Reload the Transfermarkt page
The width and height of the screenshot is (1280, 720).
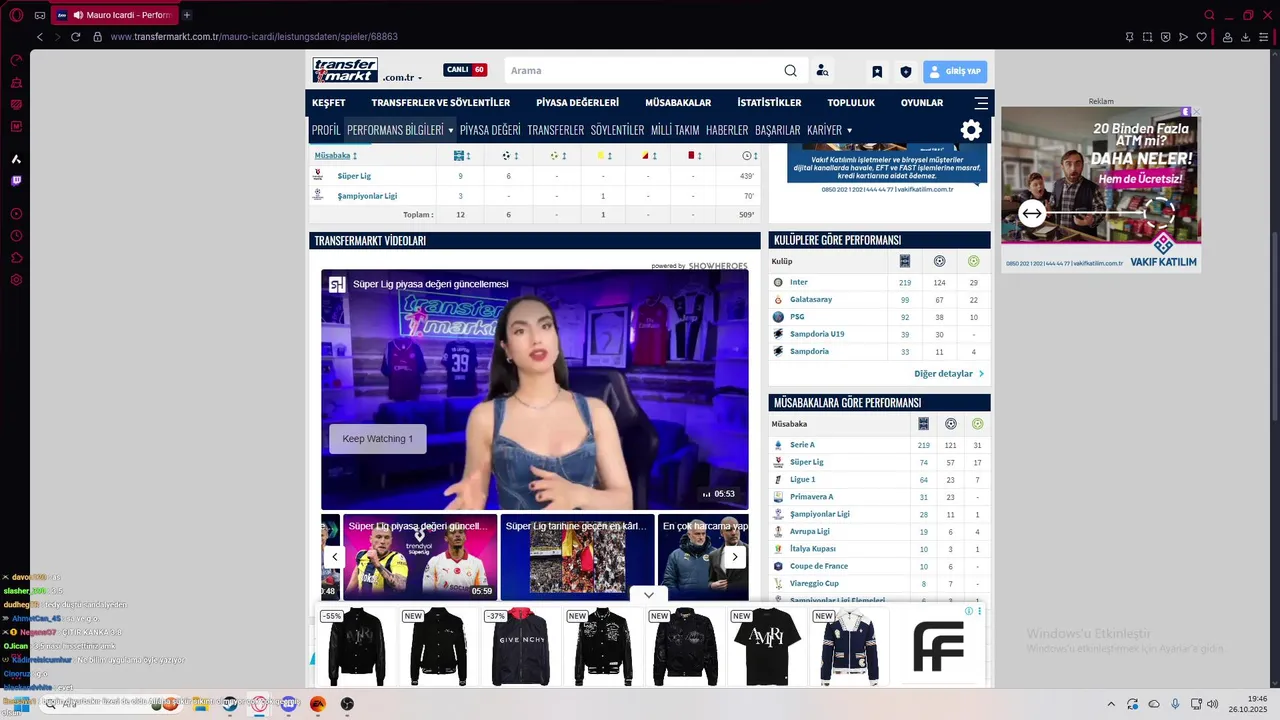tap(75, 37)
